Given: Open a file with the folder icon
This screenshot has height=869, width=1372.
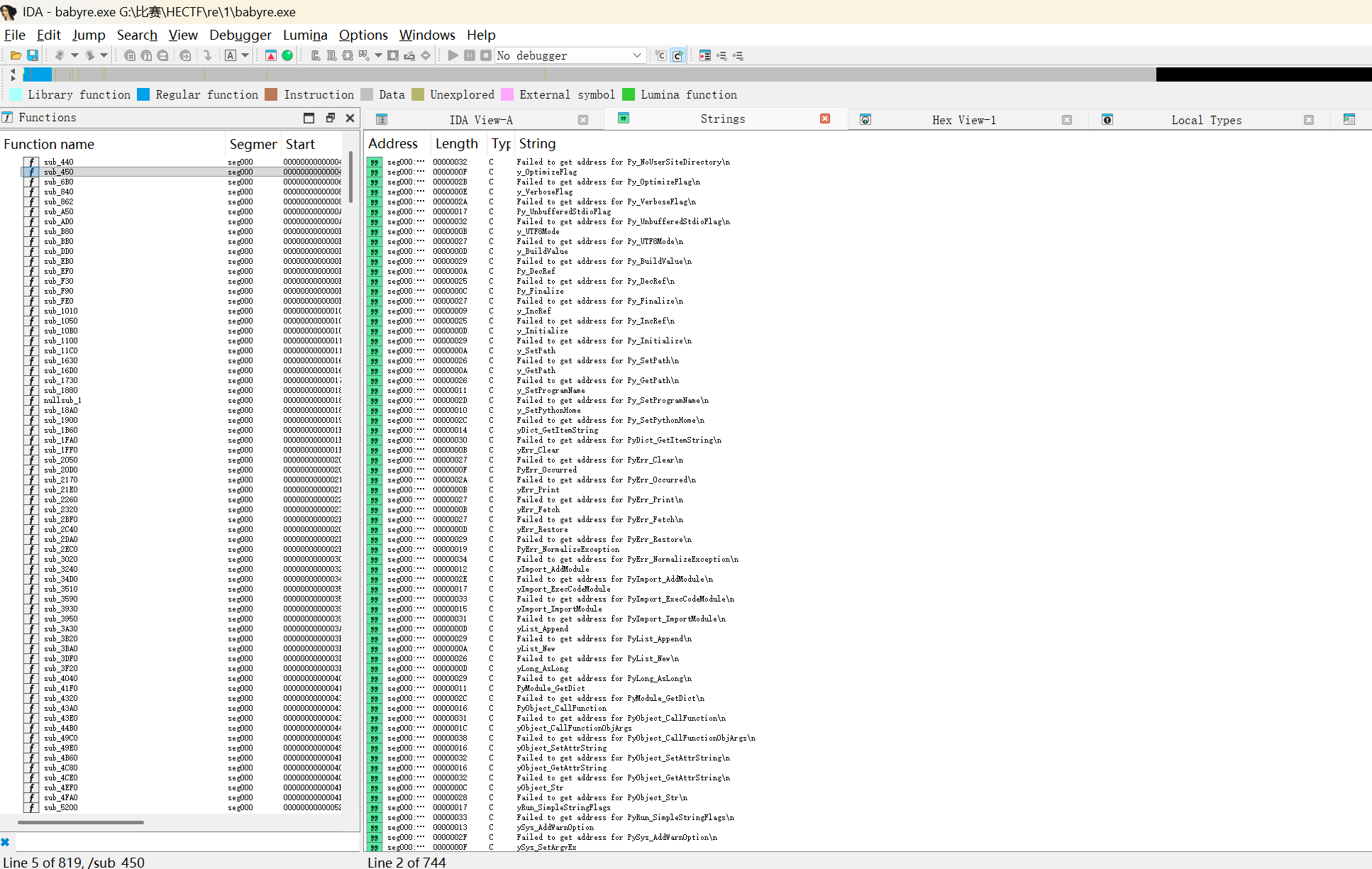Looking at the screenshot, I should click(x=15, y=55).
